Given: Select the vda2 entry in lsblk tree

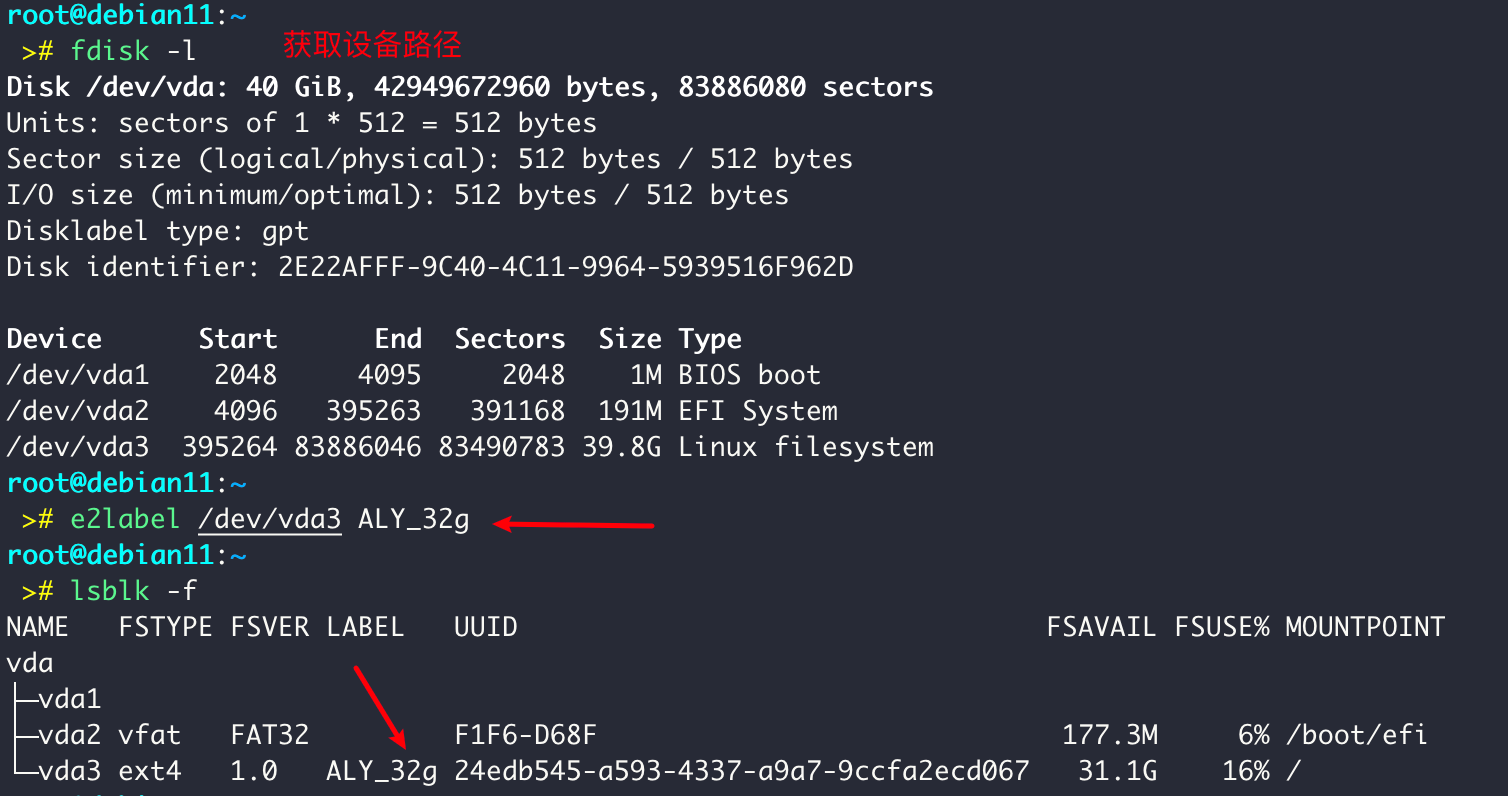Looking at the screenshot, I should pos(70,735).
